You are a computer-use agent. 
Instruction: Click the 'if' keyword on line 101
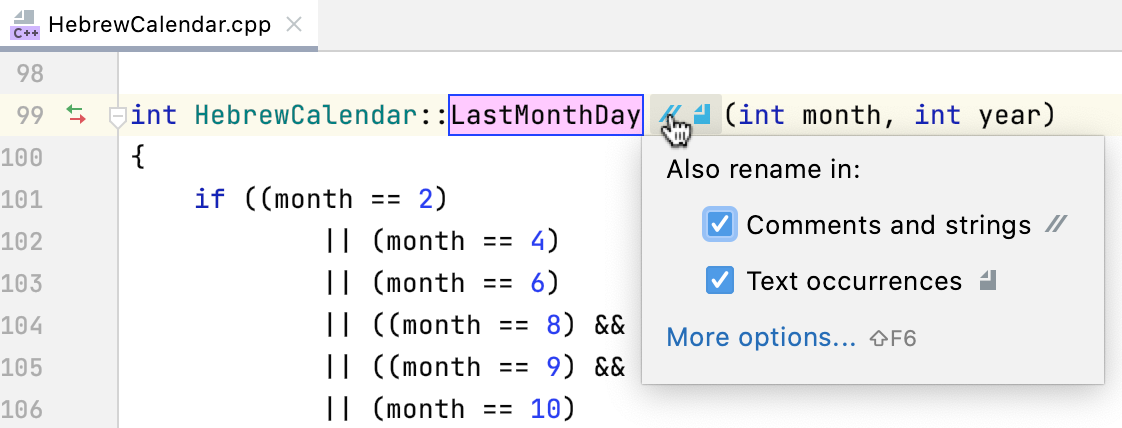(210, 199)
